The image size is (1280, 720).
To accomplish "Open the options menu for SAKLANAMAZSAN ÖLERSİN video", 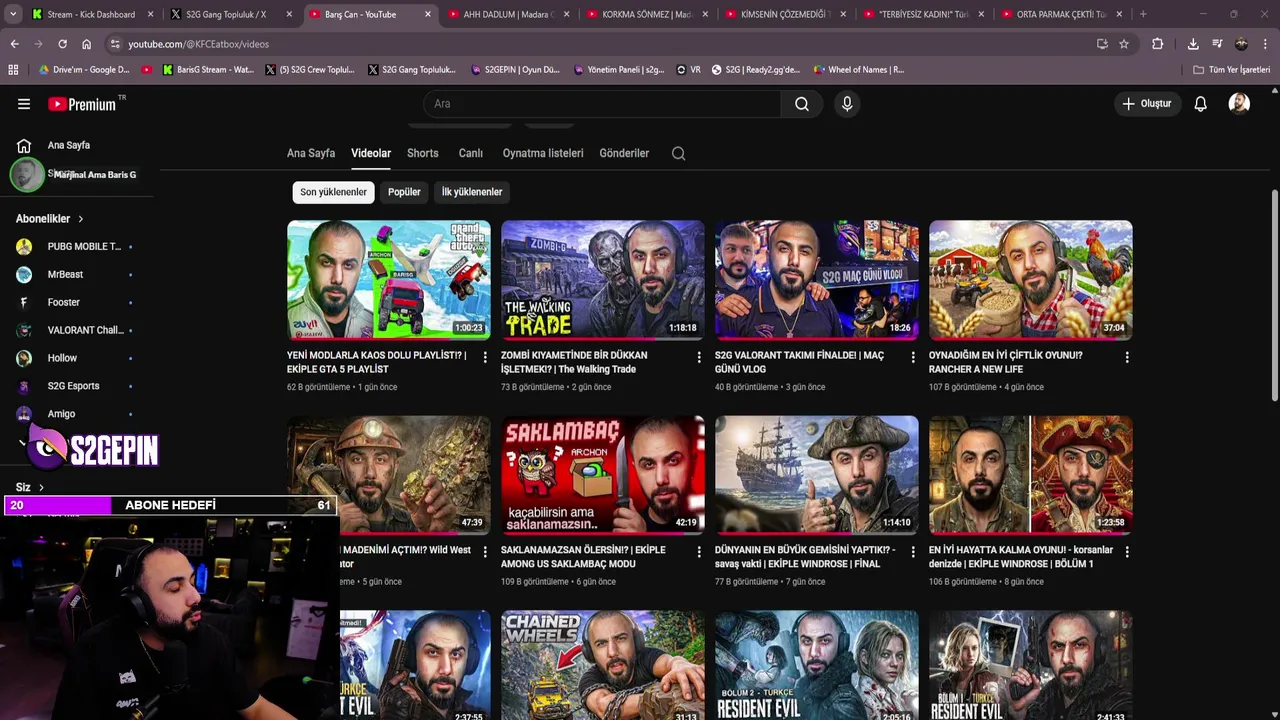I will pos(699,552).
